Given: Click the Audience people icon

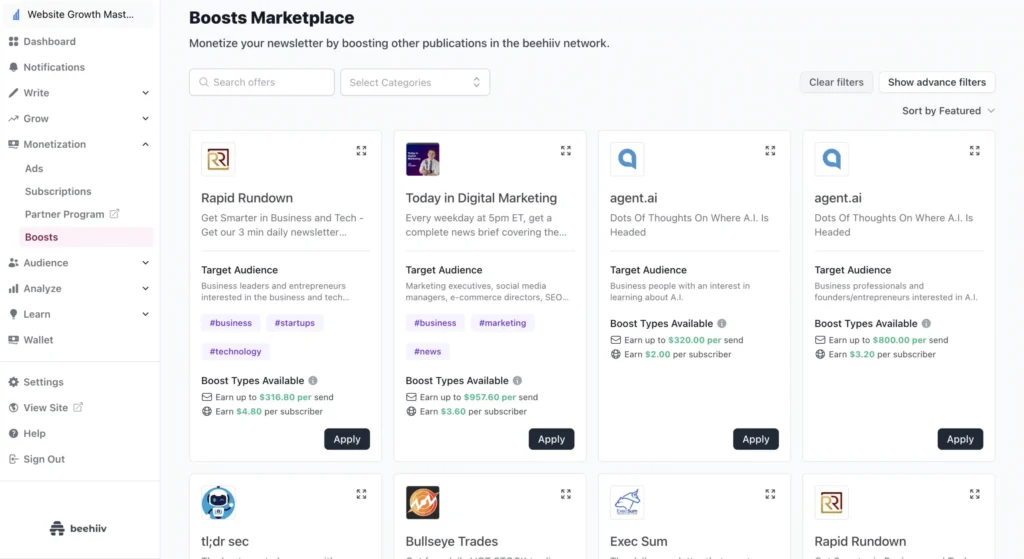Looking at the screenshot, I should point(13,263).
